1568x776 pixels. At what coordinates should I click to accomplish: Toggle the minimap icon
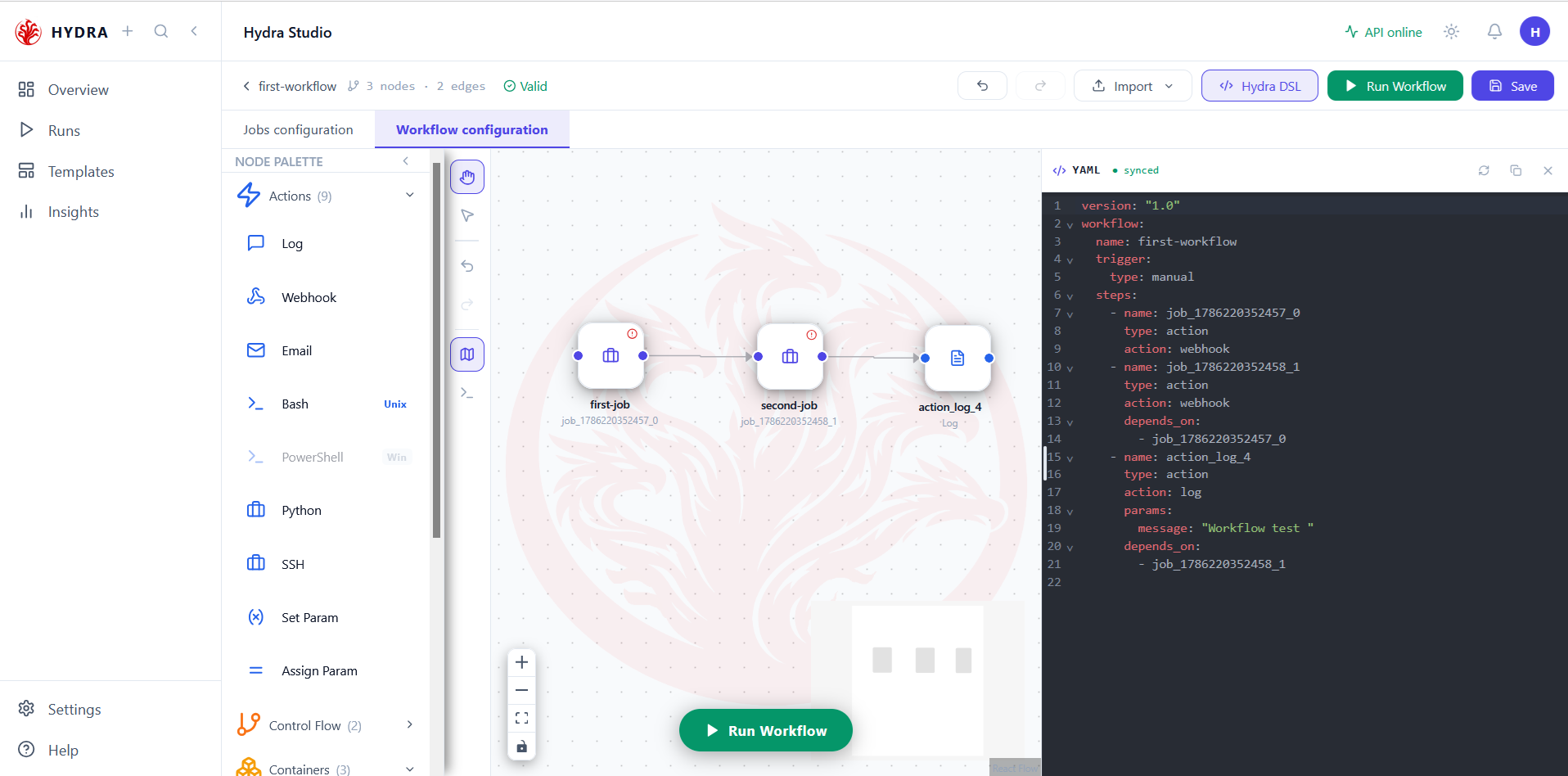pyautogui.click(x=467, y=354)
